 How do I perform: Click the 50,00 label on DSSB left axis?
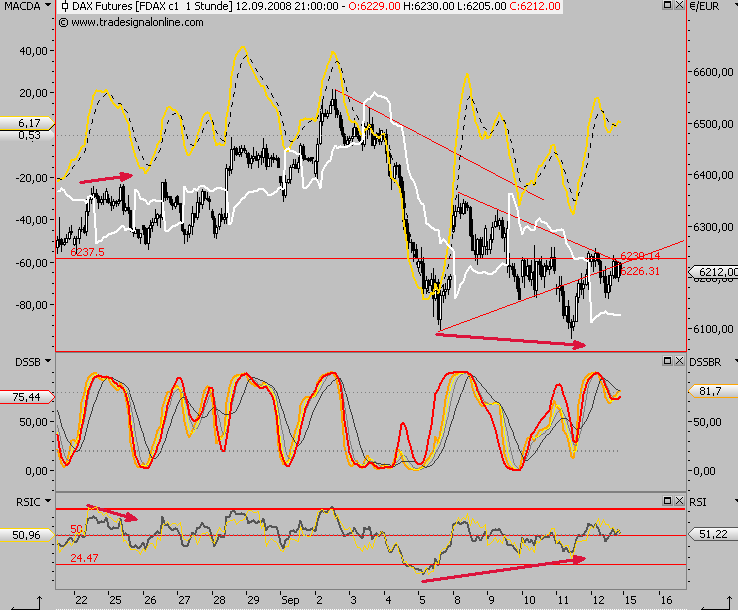(x=33, y=422)
